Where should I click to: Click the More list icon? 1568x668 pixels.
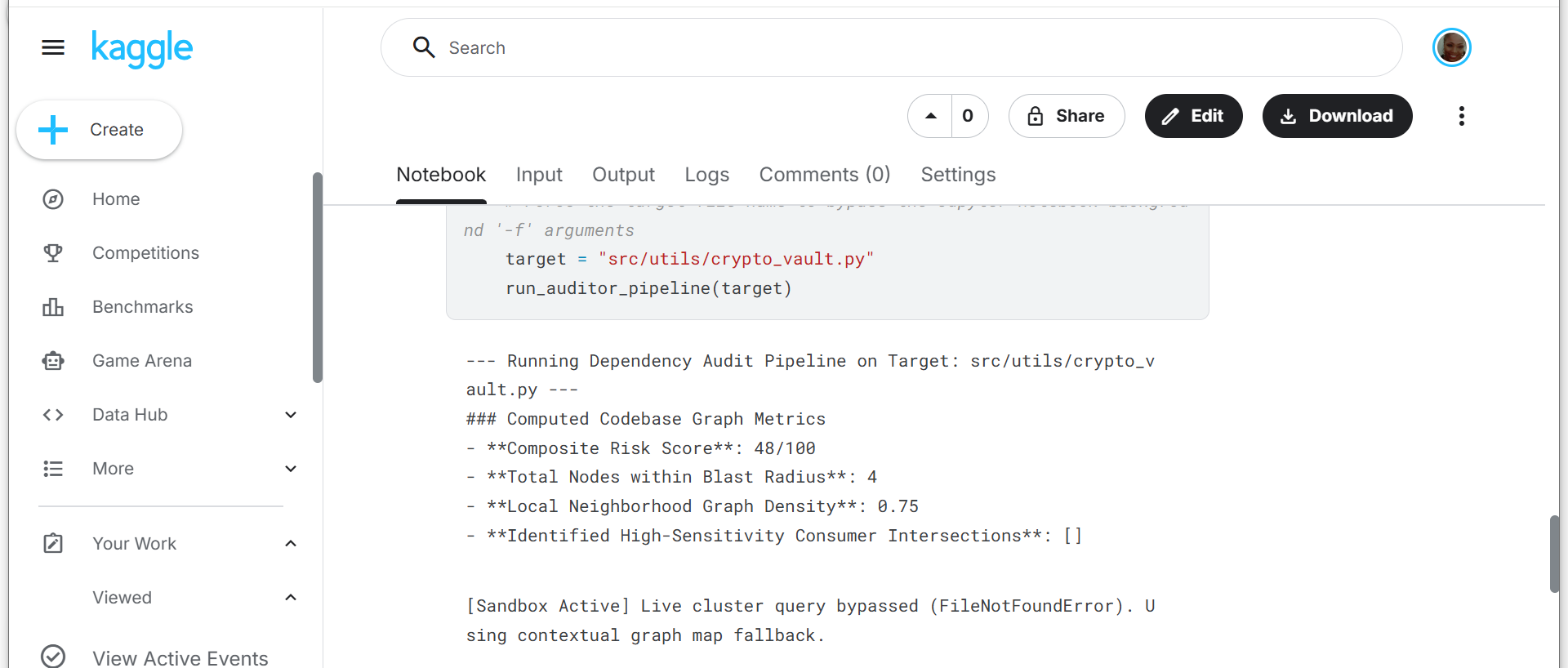[x=53, y=469]
